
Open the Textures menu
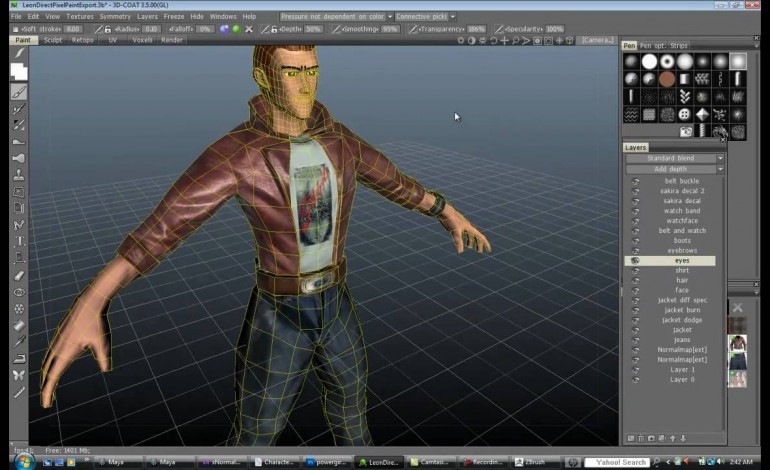tap(80, 17)
